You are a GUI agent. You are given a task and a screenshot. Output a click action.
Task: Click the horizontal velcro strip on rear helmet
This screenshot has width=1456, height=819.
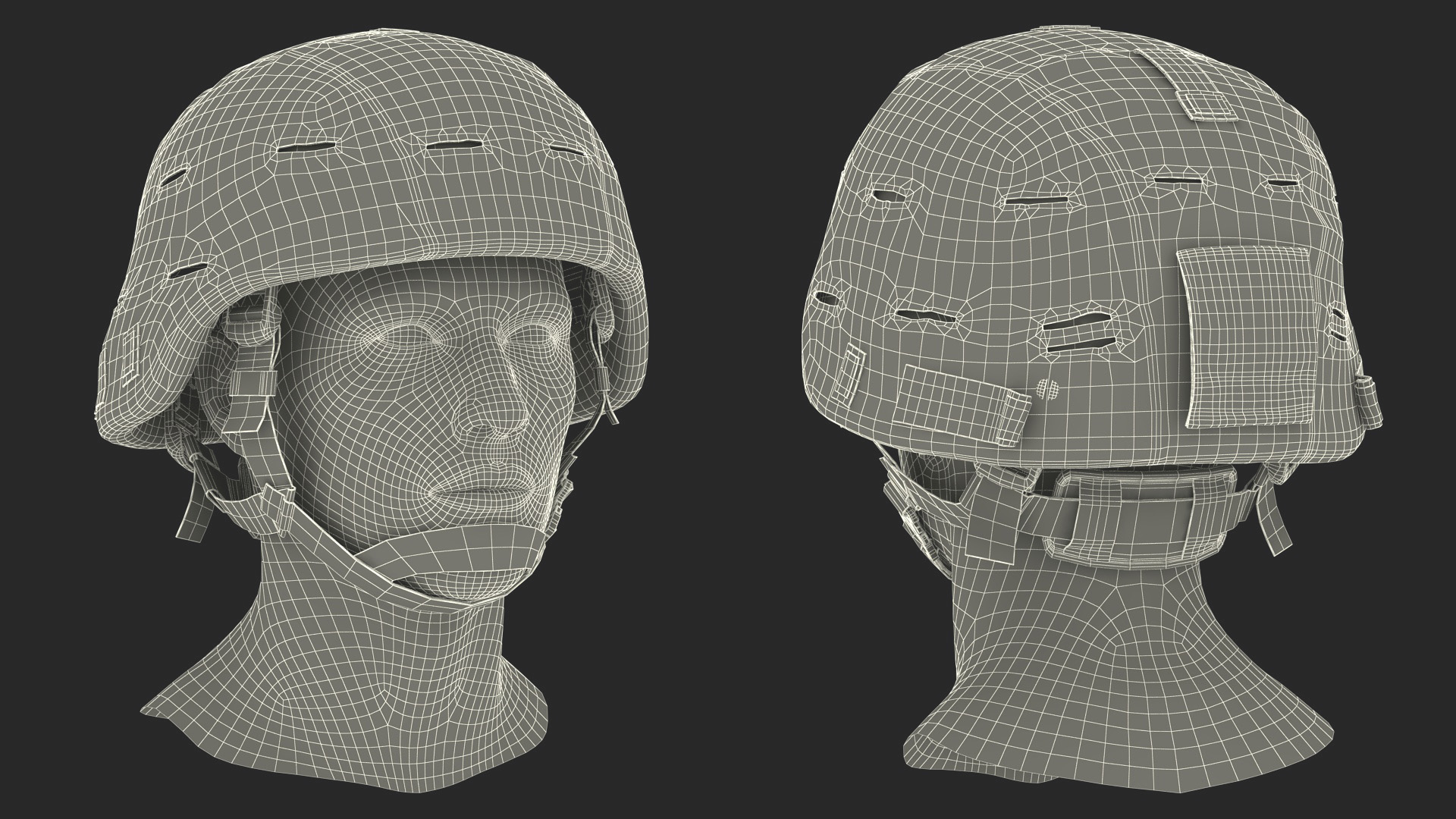click(x=962, y=405)
